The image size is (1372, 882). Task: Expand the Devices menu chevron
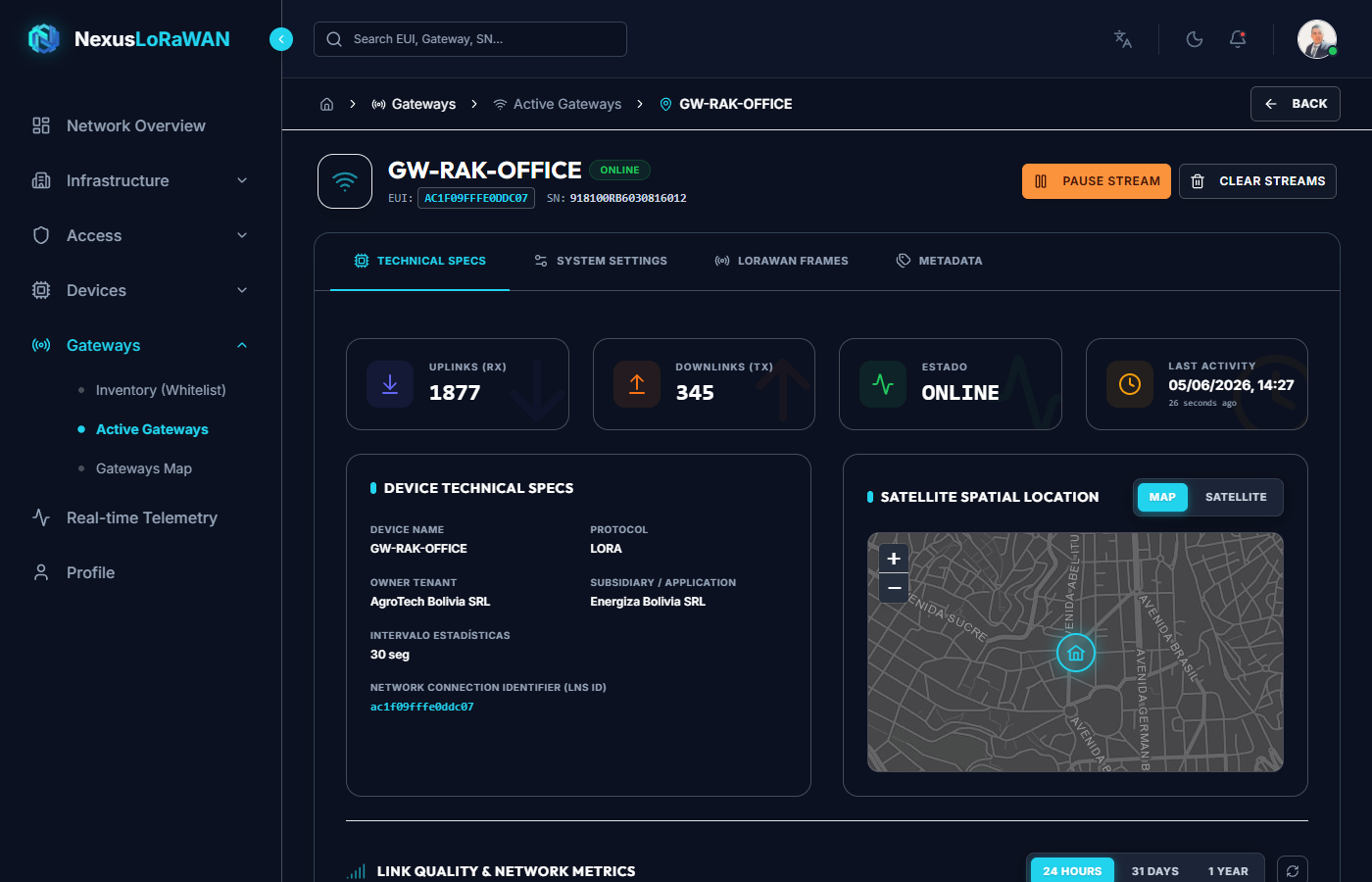(242, 290)
